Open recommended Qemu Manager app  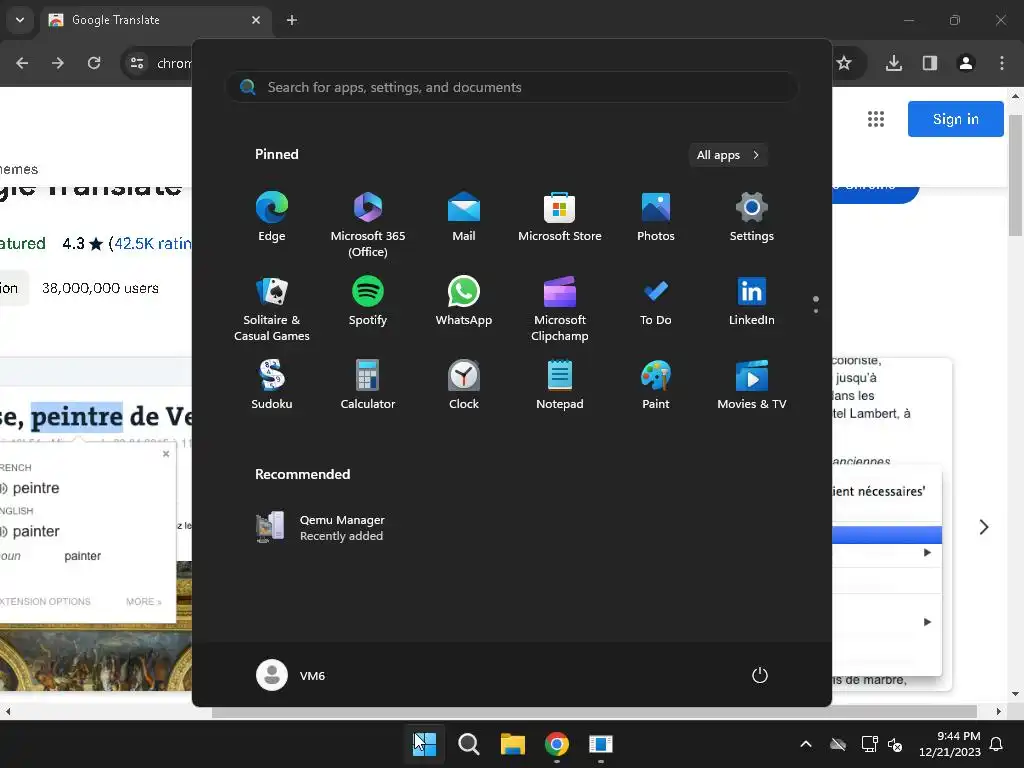pos(320,528)
